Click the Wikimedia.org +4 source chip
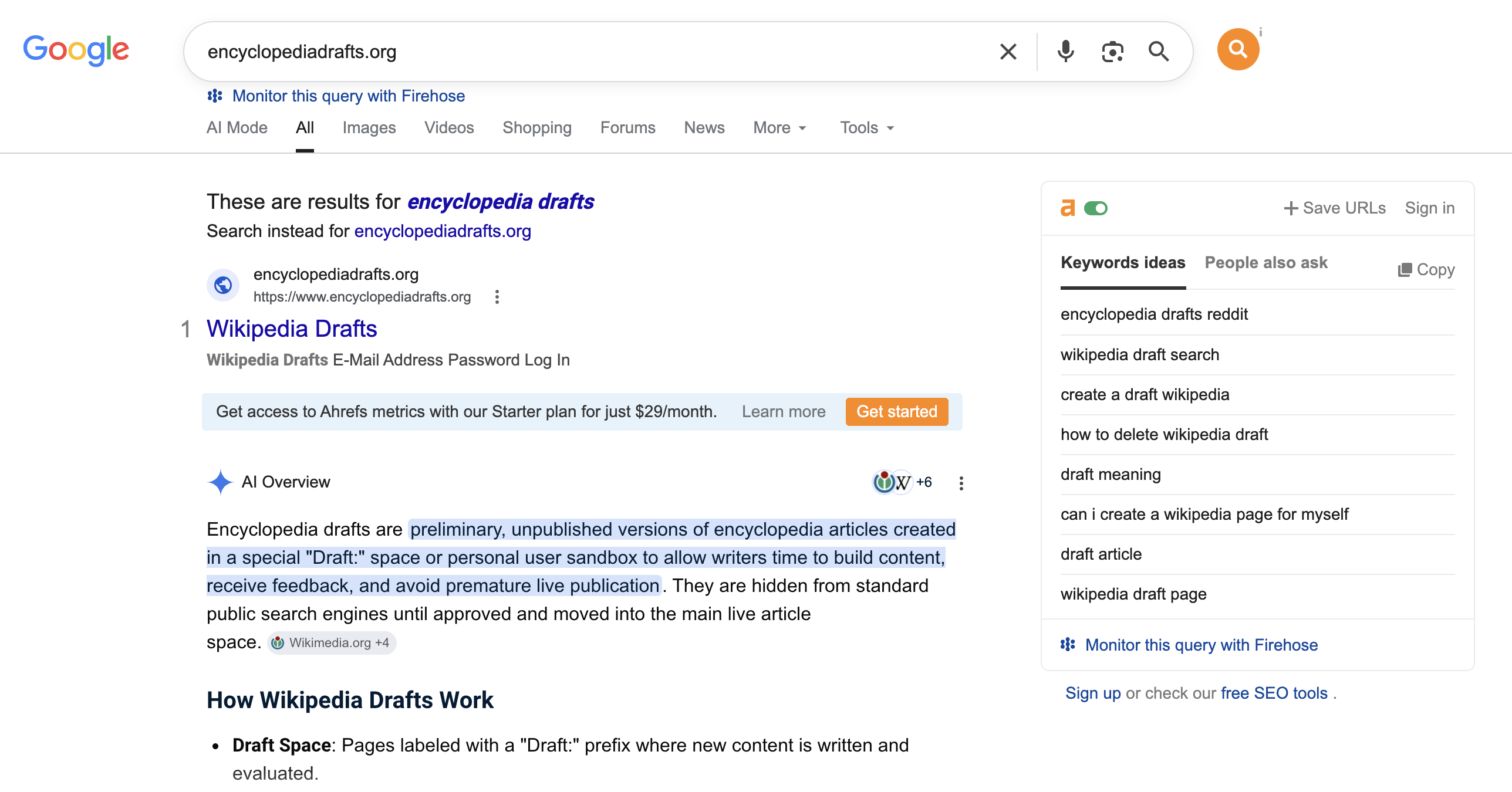The width and height of the screenshot is (1512, 792). coord(332,643)
